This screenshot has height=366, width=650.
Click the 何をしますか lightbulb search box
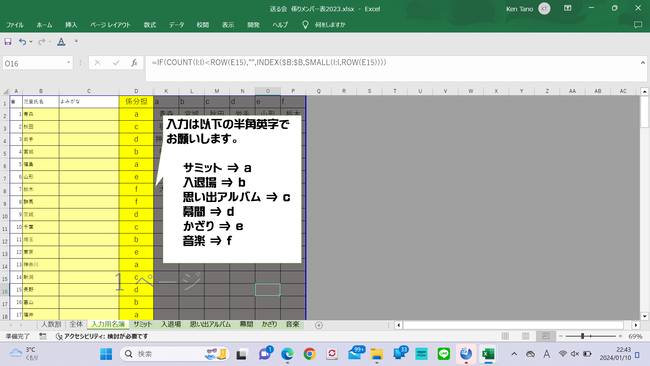tap(324, 25)
